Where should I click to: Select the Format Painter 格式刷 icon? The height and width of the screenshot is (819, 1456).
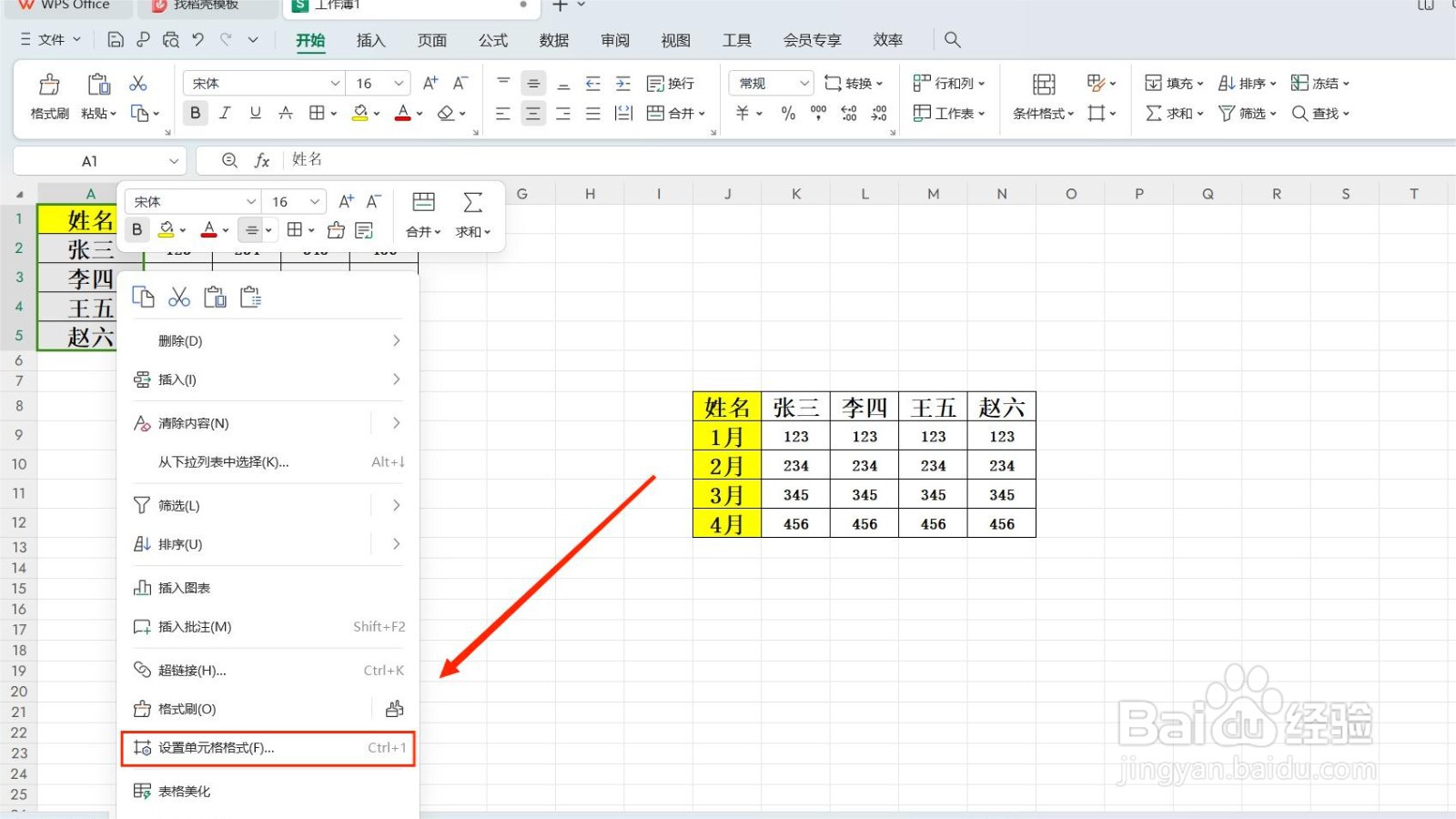[47, 96]
